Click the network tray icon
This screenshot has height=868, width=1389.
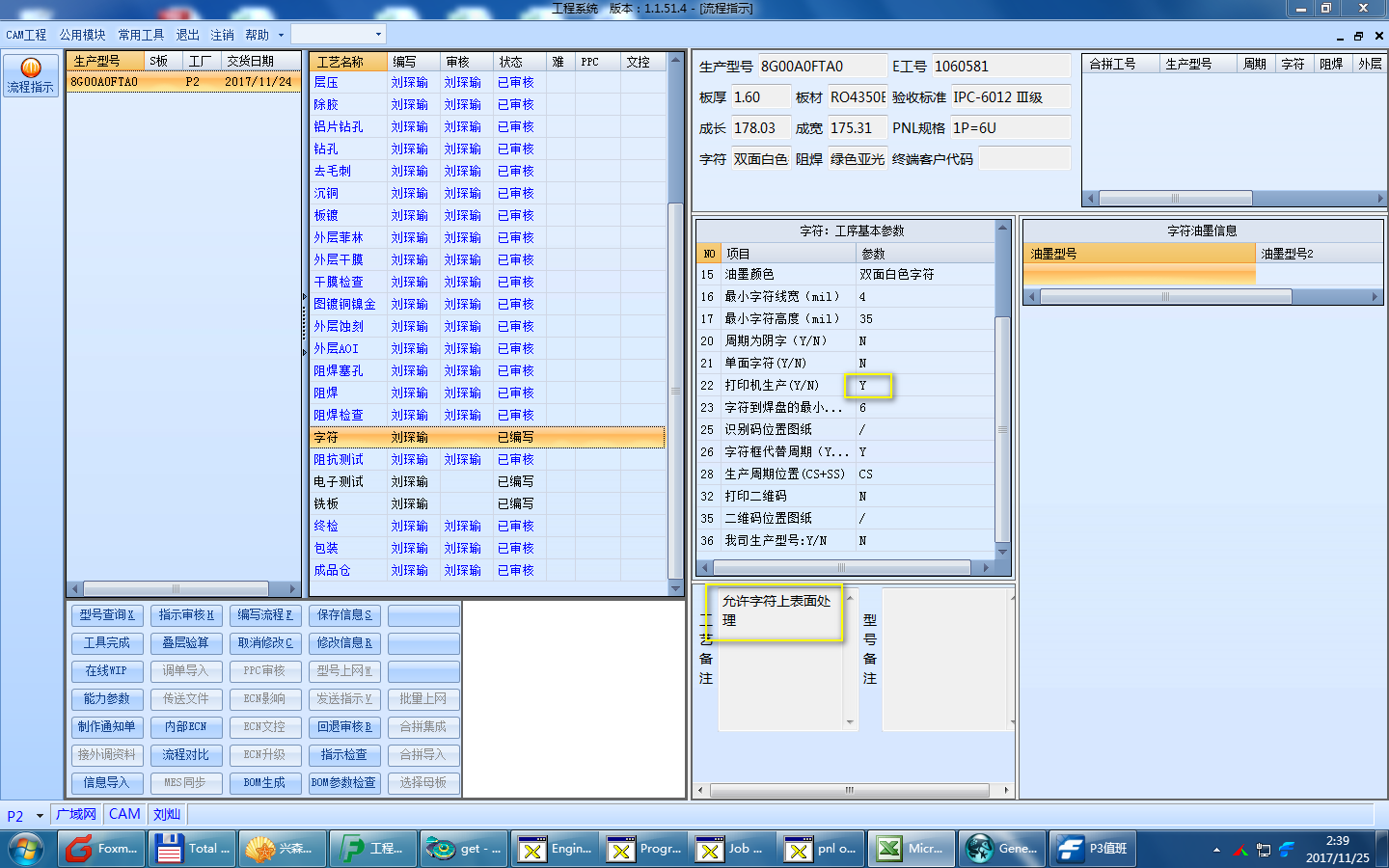point(1264,851)
